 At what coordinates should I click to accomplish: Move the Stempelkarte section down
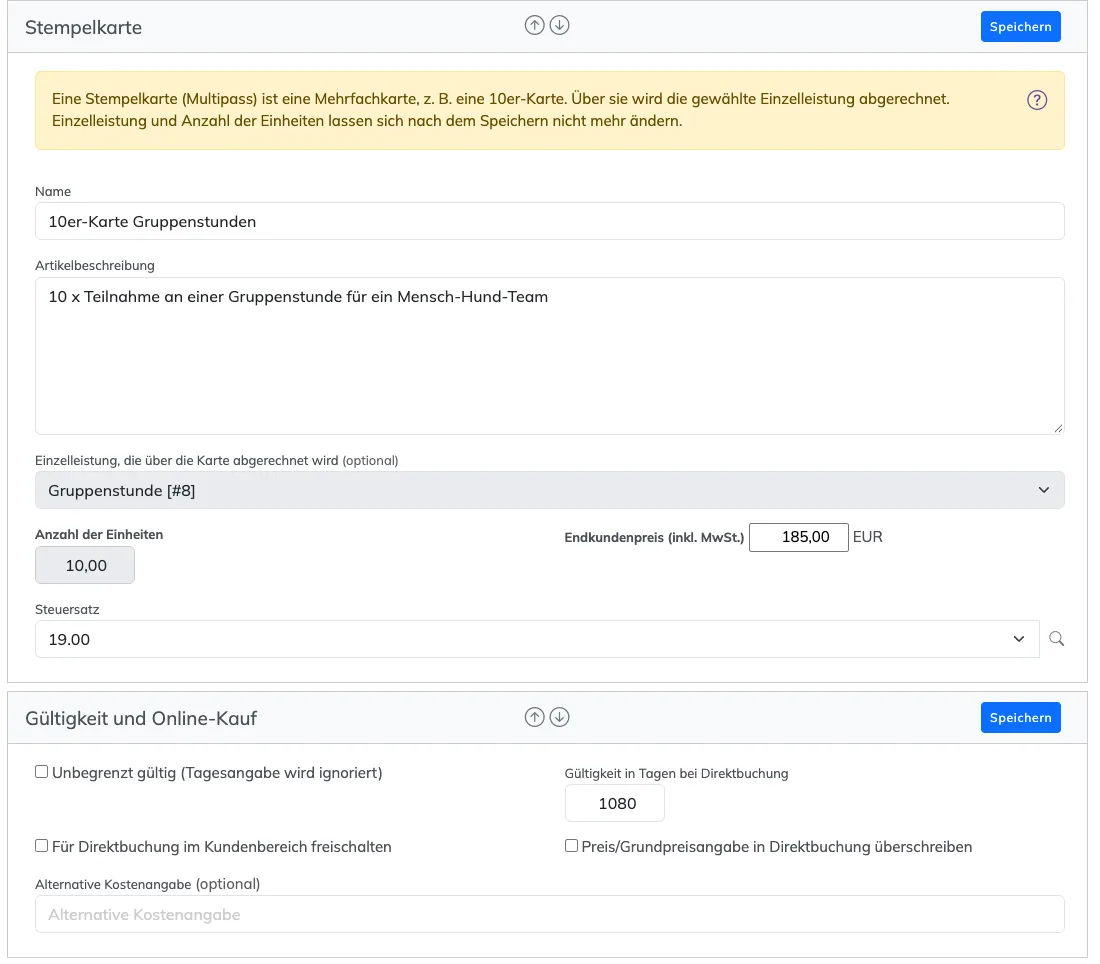[559, 26]
